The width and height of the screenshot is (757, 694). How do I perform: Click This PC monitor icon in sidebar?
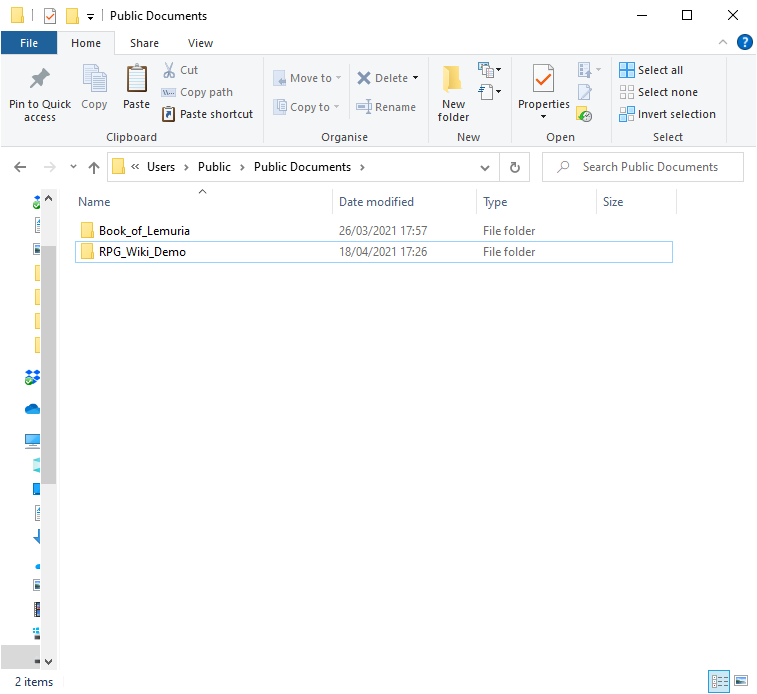32,441
